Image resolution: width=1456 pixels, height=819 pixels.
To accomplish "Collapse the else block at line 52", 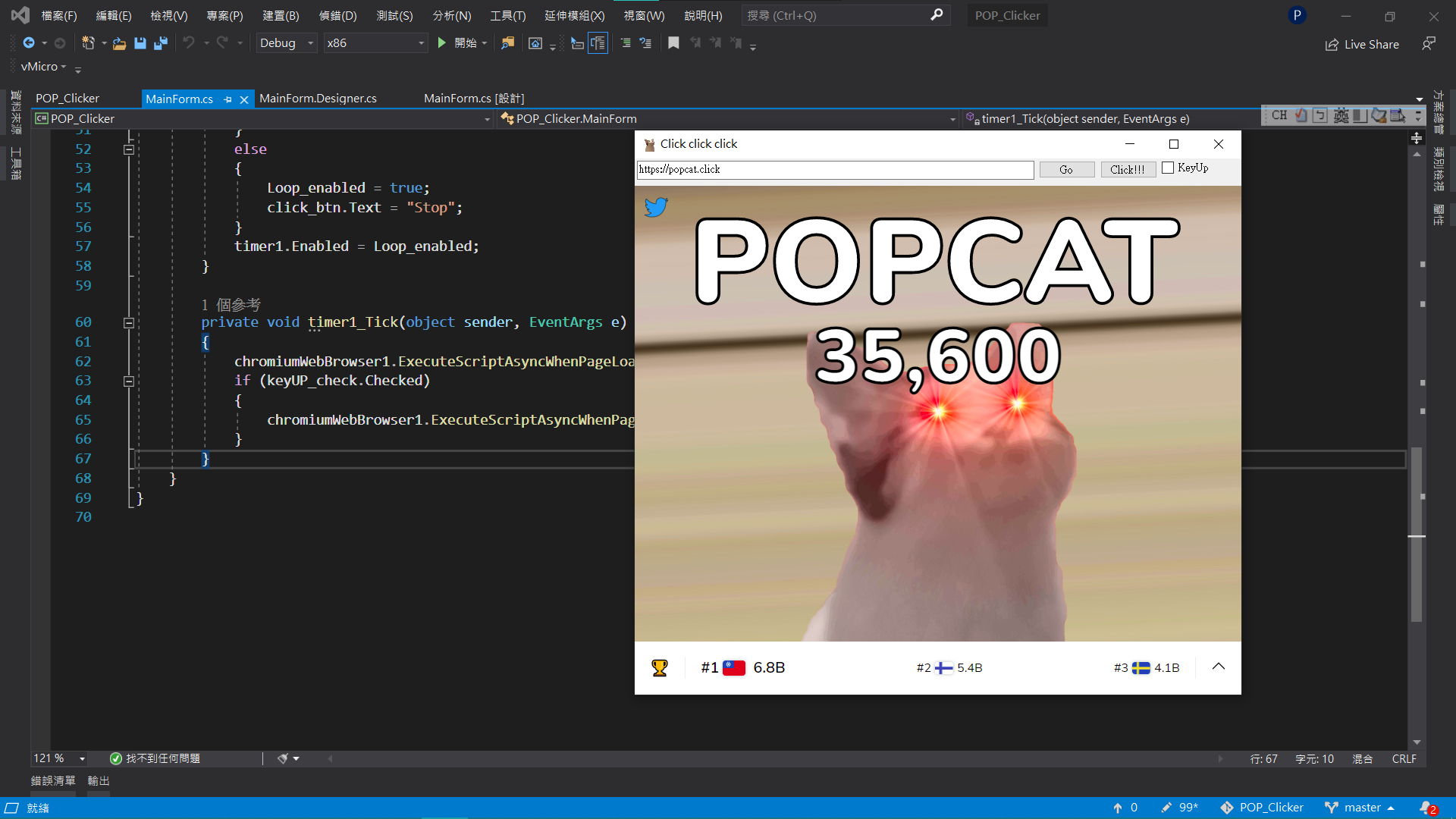I will click(x=129, y=149).
